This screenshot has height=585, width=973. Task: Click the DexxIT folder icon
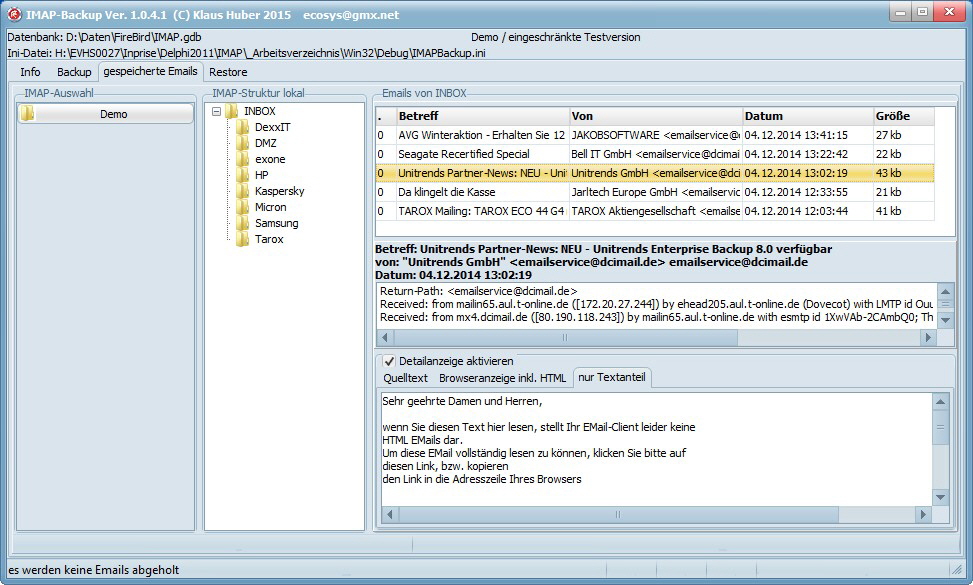[242, 127]
